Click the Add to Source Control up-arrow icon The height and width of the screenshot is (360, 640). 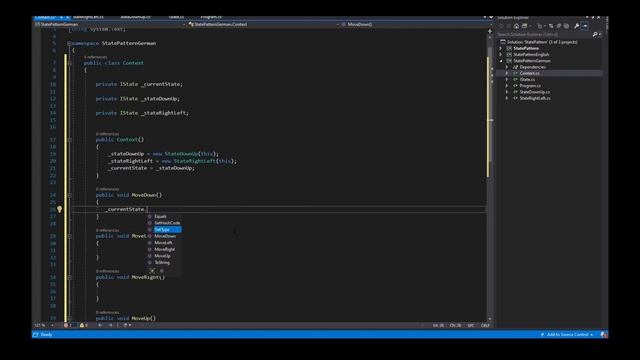tap(542, 335)
